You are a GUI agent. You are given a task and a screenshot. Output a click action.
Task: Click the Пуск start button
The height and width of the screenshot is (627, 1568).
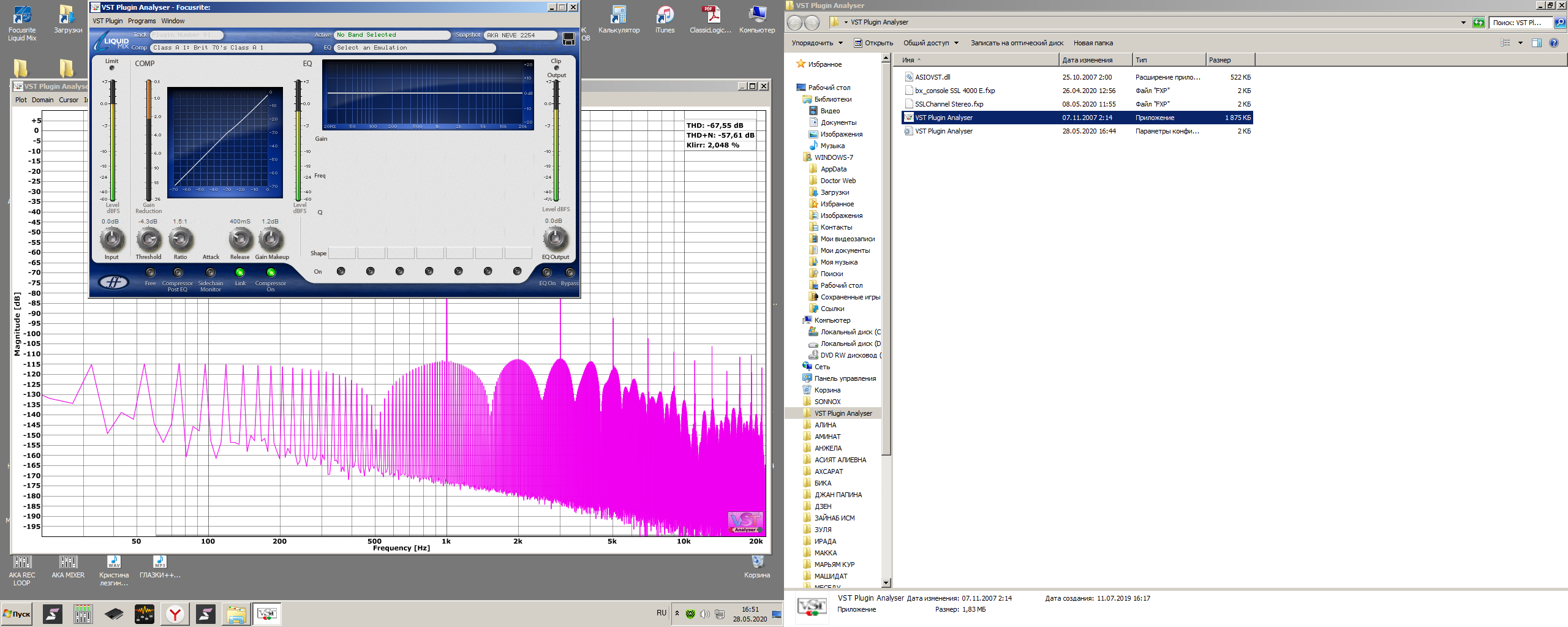18,614
